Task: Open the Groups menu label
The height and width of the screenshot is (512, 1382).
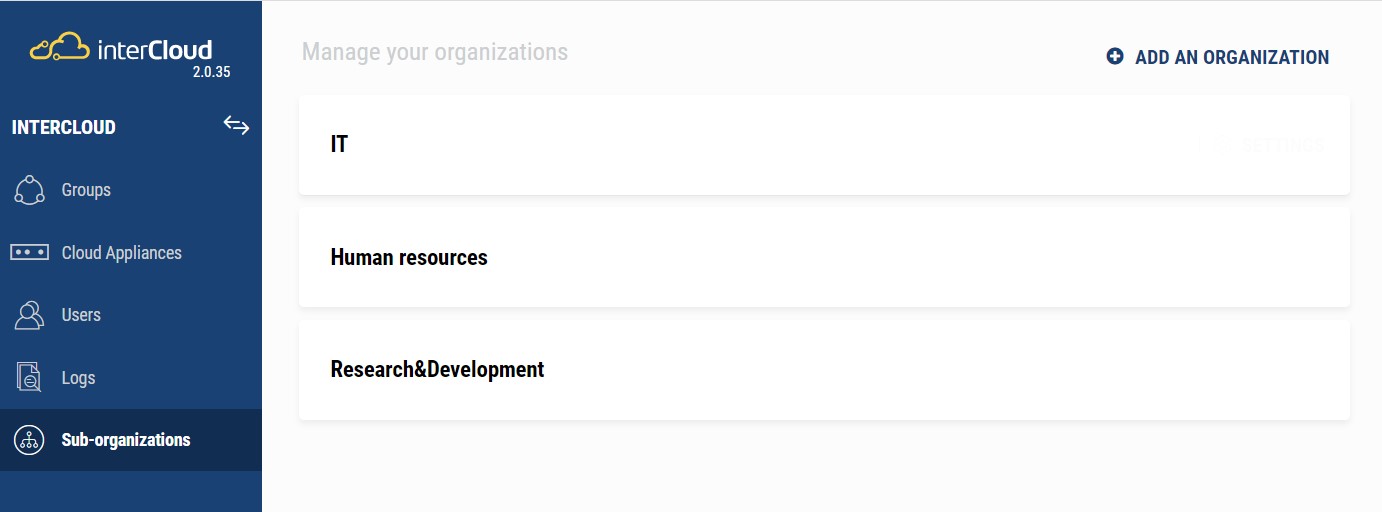Action: coord(86,190)
